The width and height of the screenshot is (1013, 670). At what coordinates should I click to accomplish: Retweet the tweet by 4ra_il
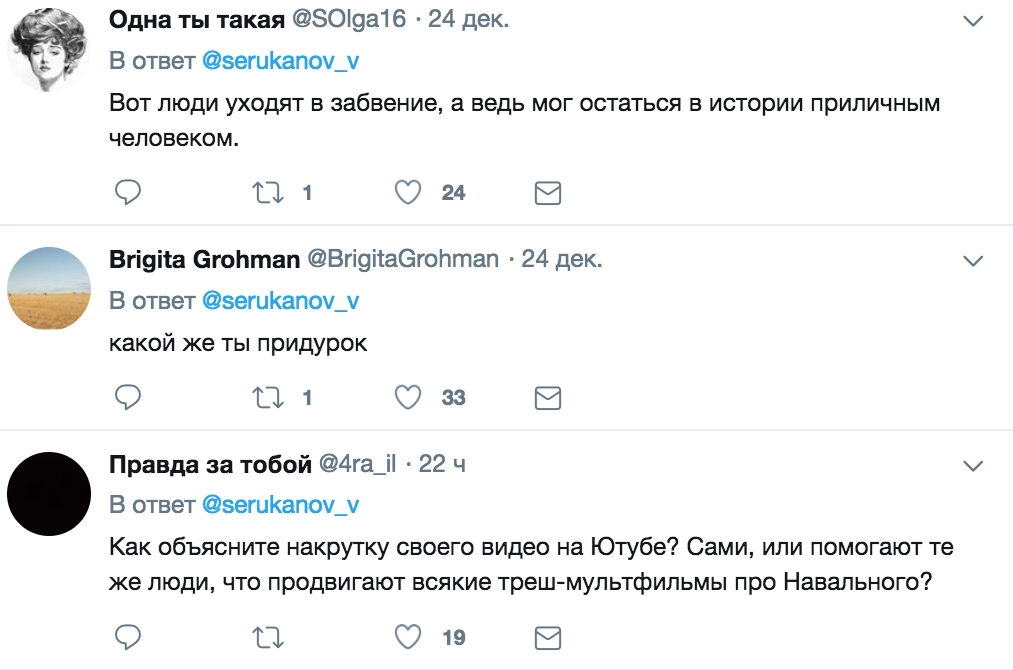(x=267, y=636)
